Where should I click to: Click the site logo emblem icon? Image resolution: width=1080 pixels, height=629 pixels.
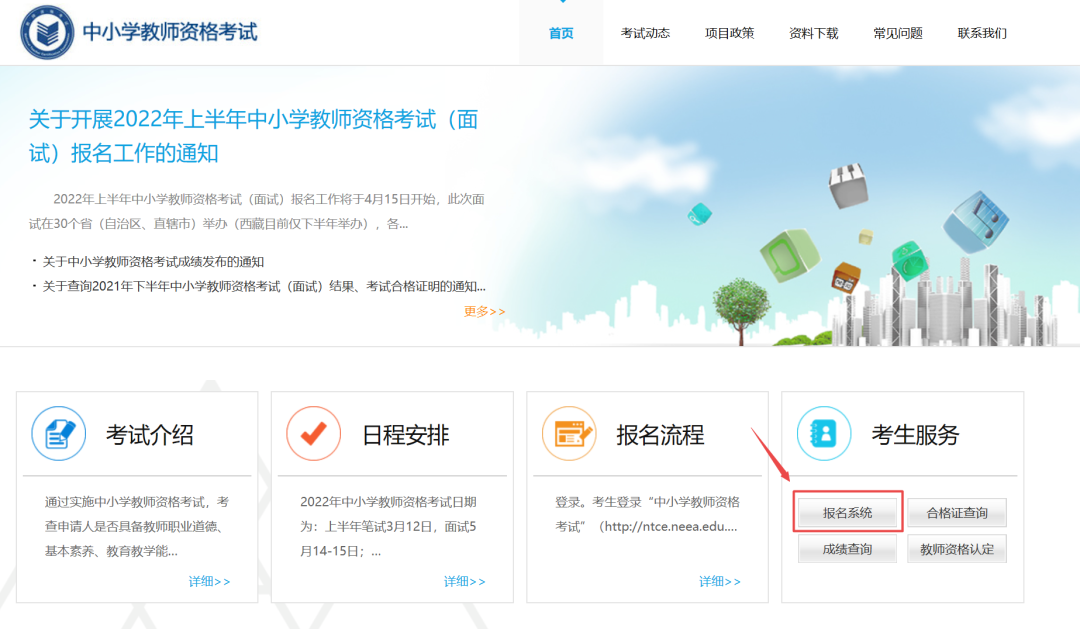[48, 32]
